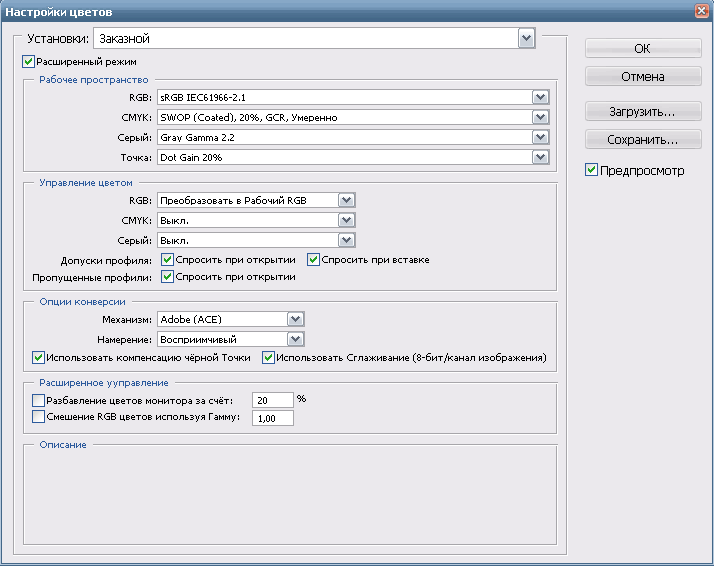Open the Gray Gamma 2.2 dropdown
This screenshot has width=714, height=566.
[x=353, y=138]
